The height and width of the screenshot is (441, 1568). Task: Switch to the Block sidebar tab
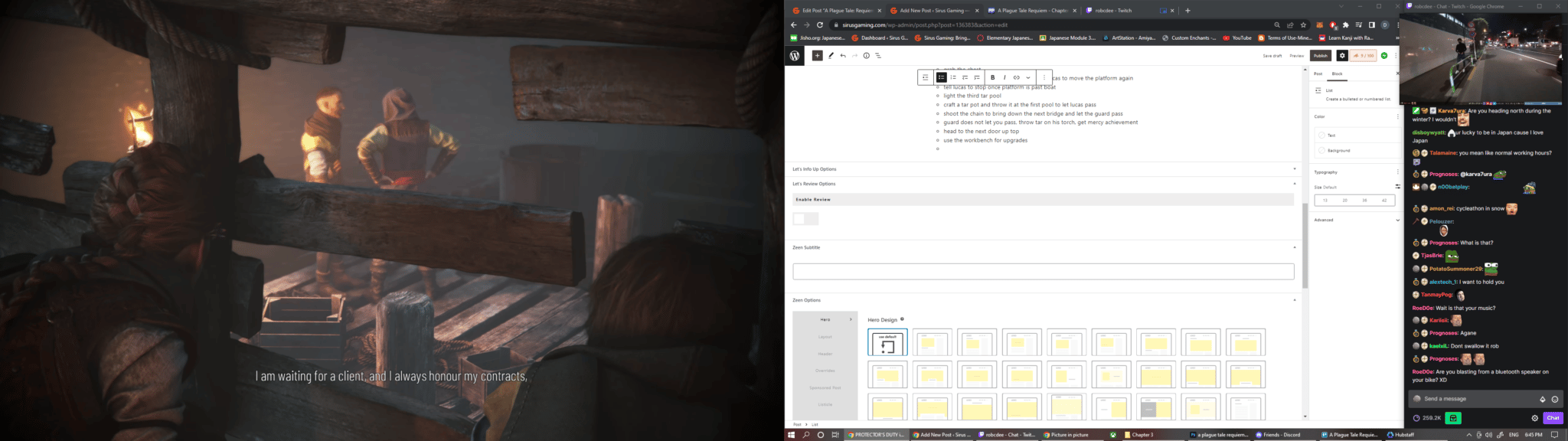click(1337, 73)
